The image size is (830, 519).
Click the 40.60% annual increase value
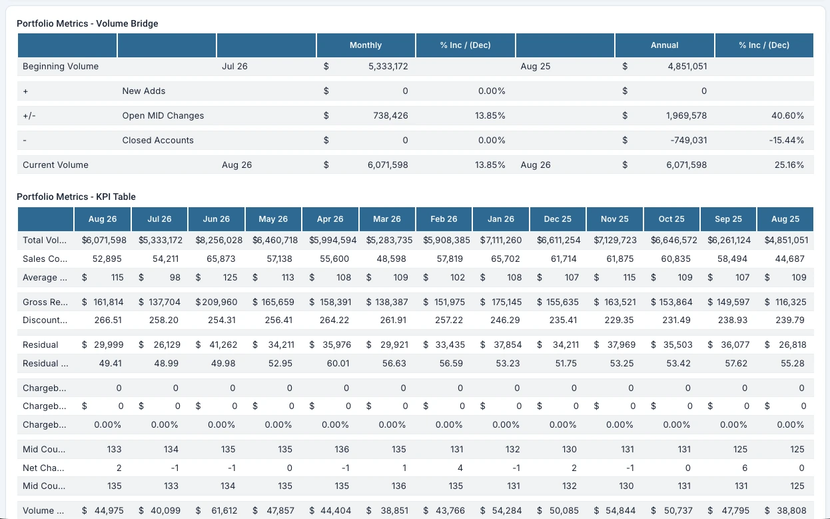click(787, 115)
